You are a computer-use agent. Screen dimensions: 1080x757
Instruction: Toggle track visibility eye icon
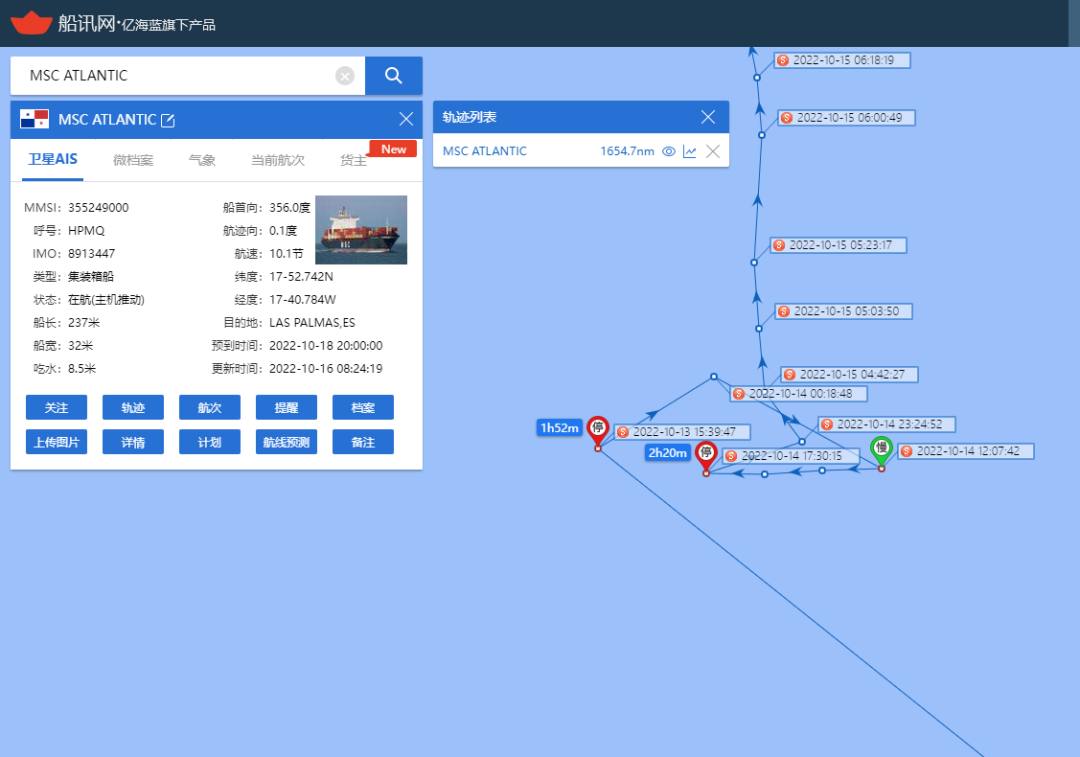(x=669, y=151)
